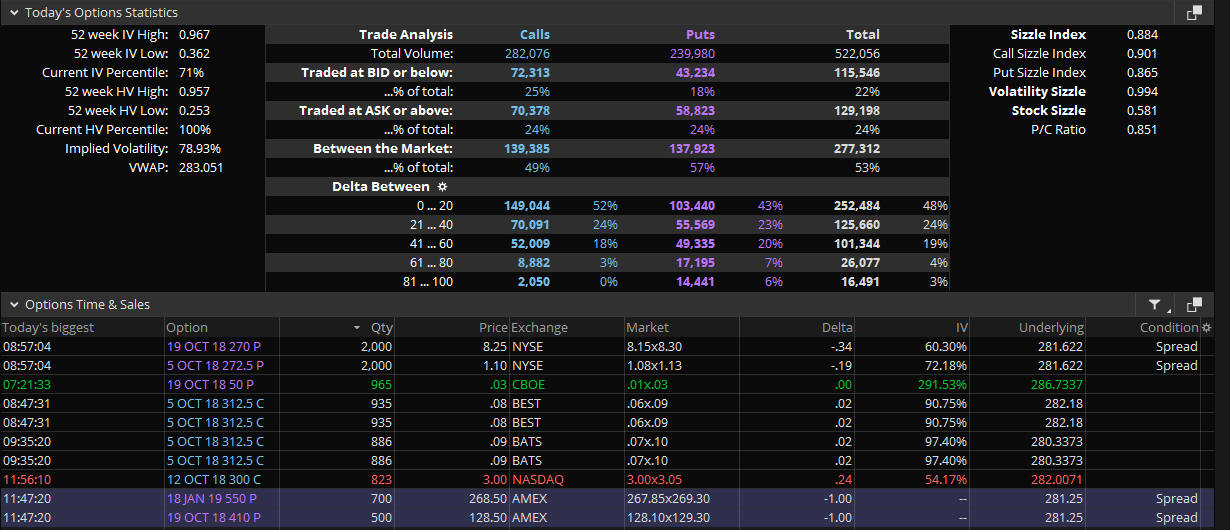Click the IV column header
1230x530 pixels.
pos(960,327)
